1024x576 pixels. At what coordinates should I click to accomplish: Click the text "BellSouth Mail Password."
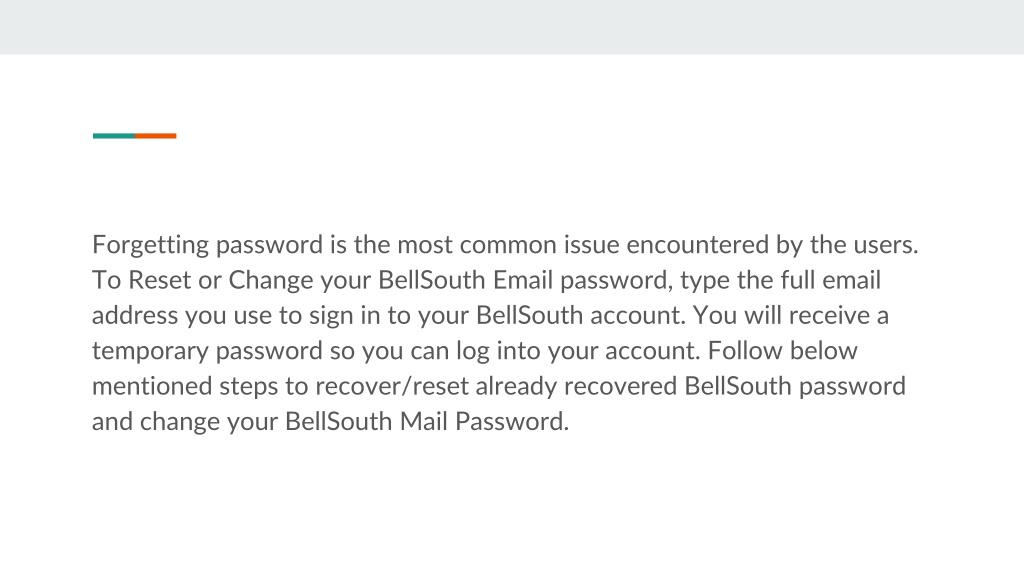coord(427,422)
